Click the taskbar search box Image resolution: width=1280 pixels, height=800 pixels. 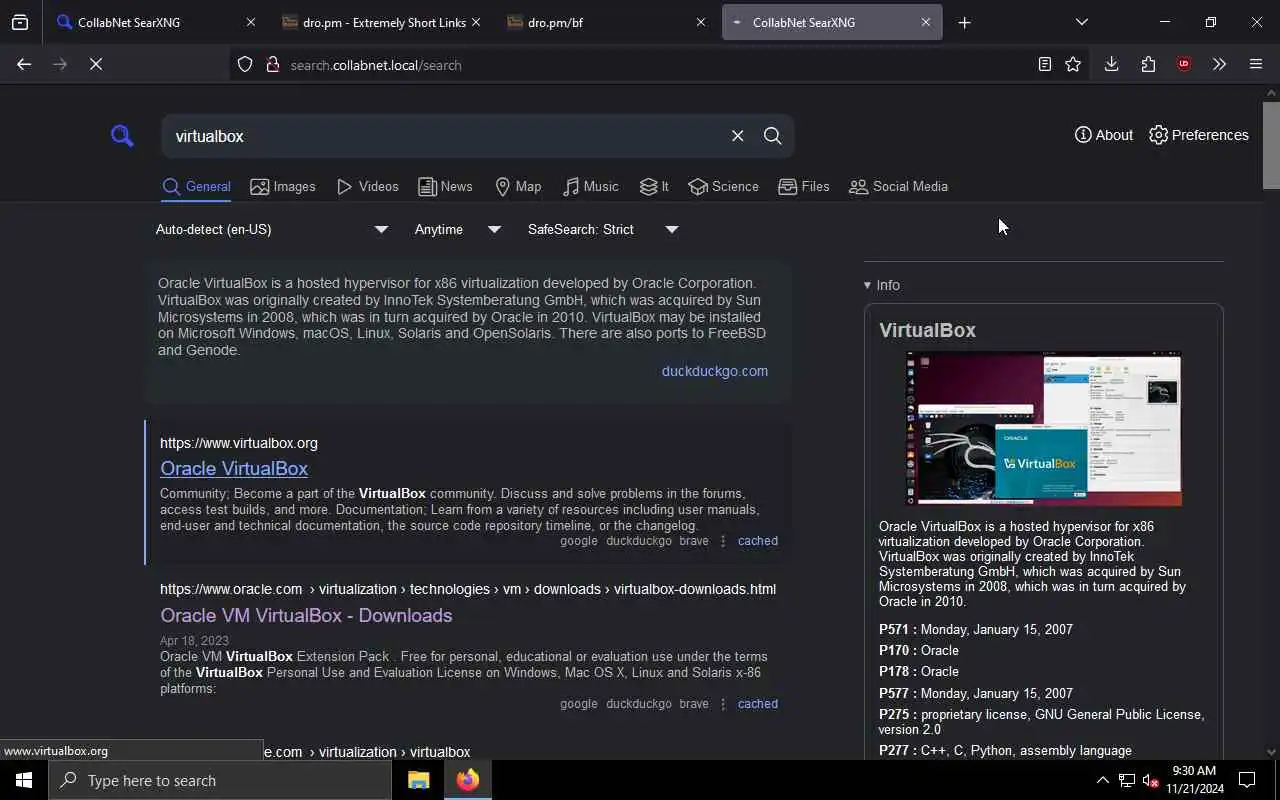click(x=220, y=780)
